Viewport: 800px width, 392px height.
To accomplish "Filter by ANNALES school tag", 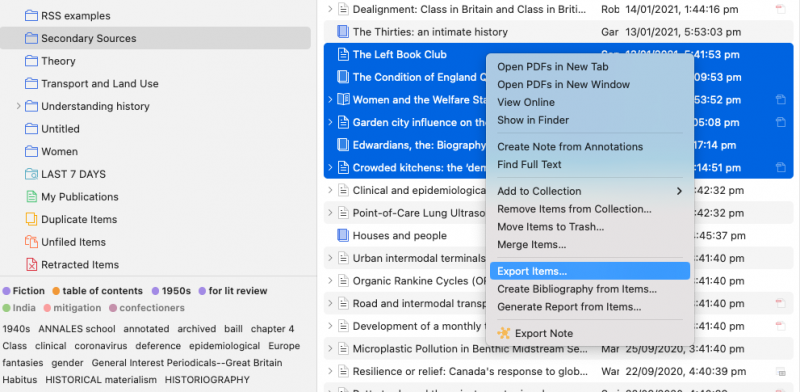I will [77, 329].
